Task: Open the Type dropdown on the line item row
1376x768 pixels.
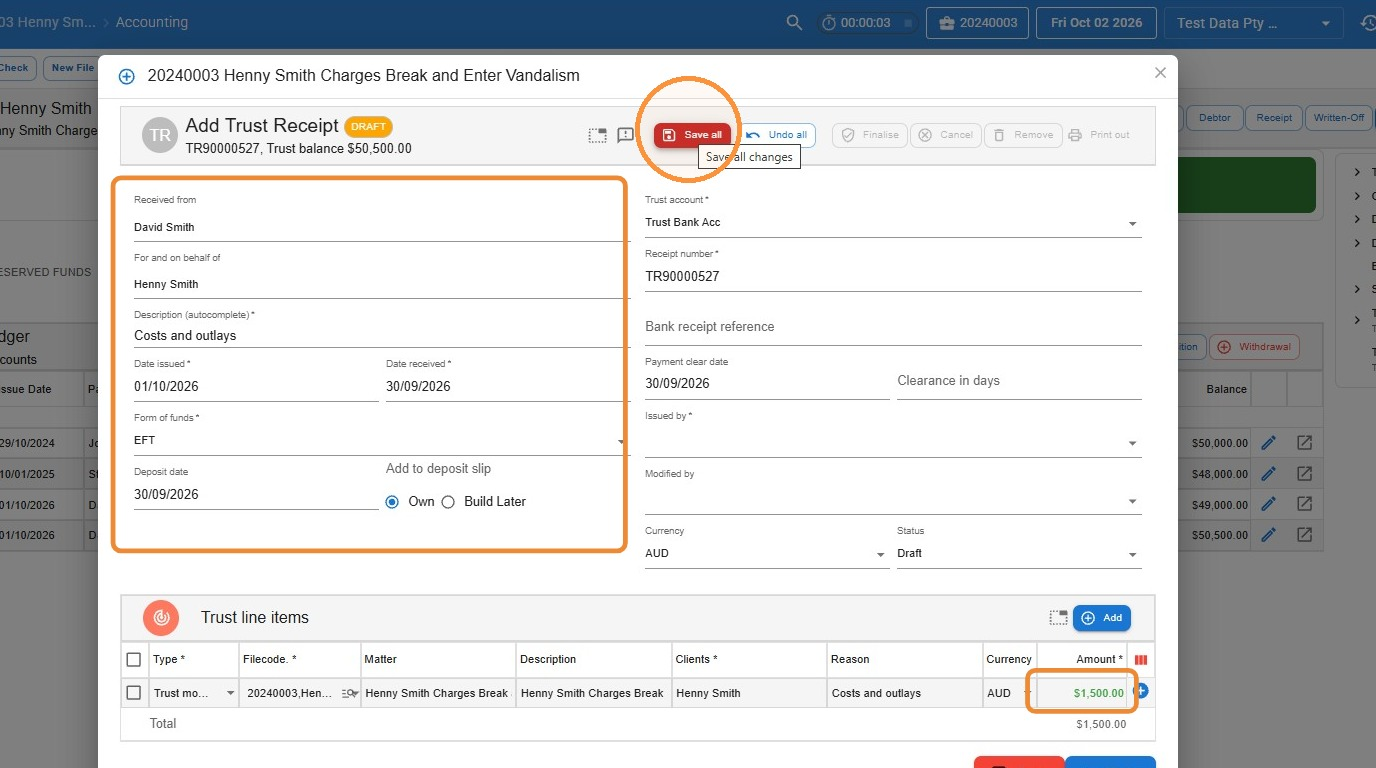Action: 231,694
